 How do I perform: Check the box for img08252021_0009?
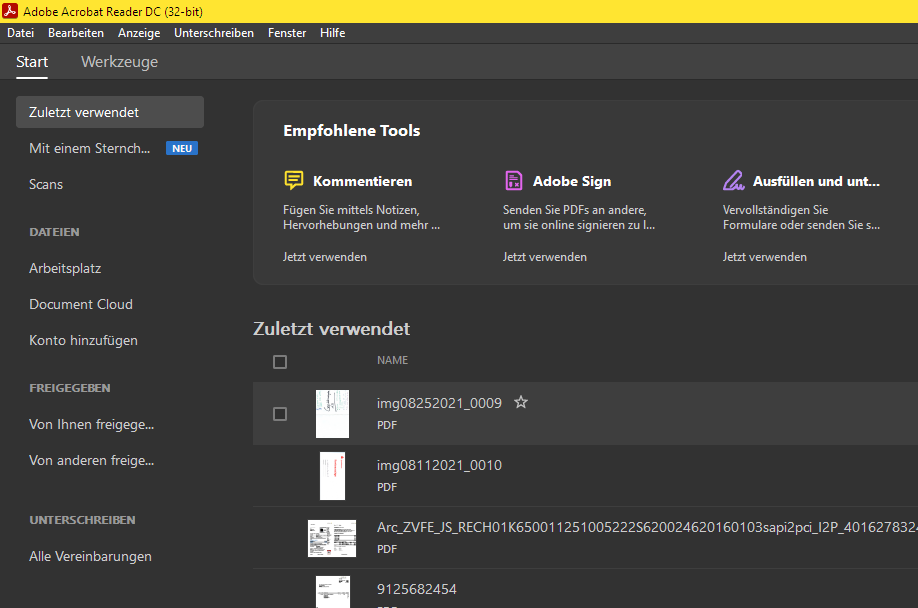(x=280, y=414)
